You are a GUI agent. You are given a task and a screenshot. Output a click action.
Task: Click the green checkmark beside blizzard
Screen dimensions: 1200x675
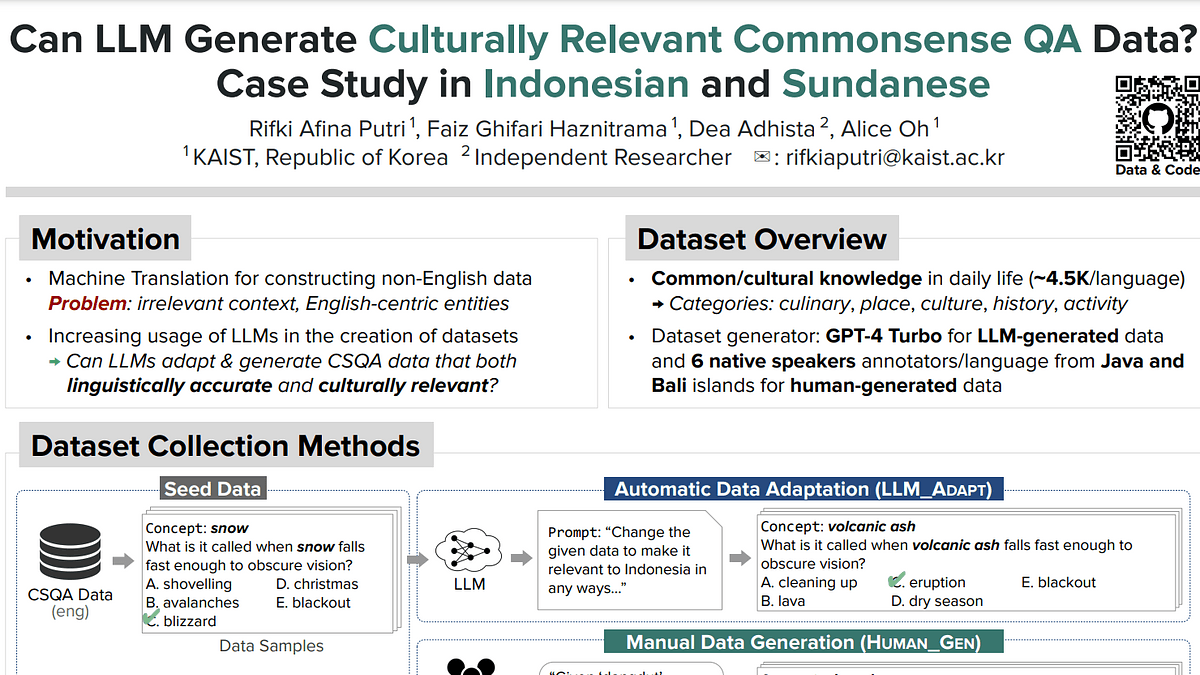click(x=151, y=619)
